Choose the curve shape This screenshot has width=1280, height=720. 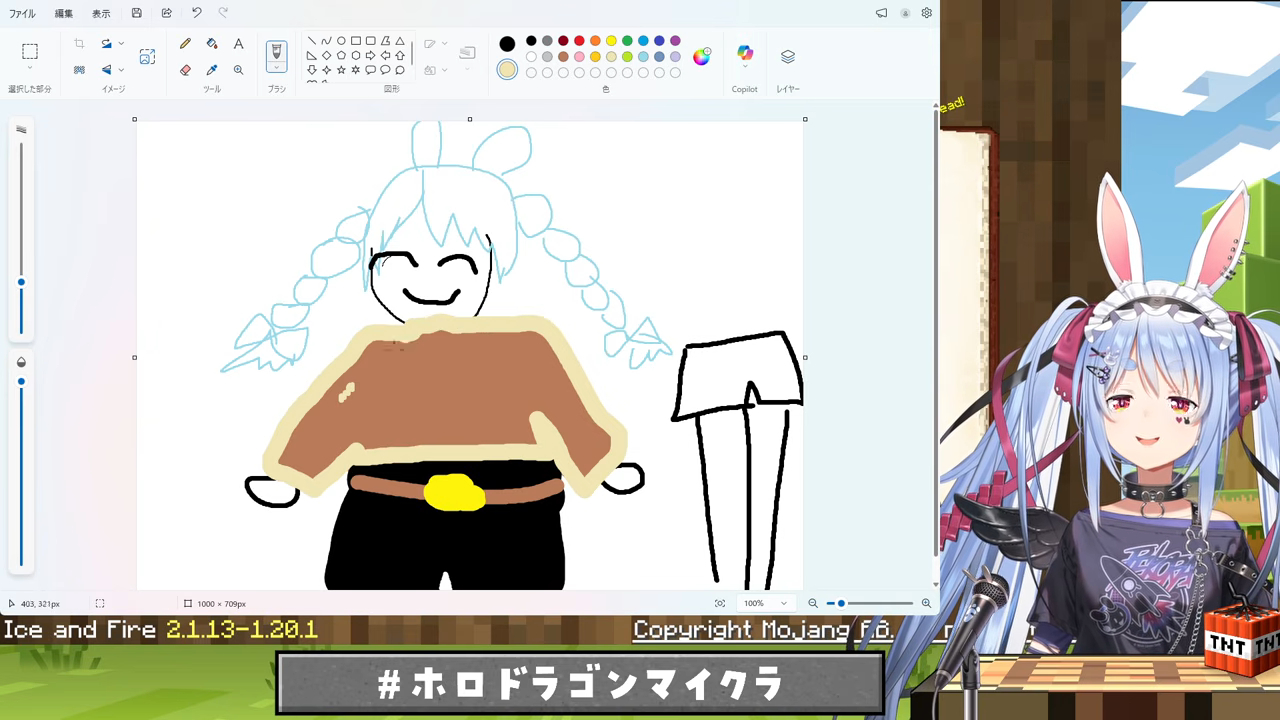pyautogui.click(x=326, y=41)
